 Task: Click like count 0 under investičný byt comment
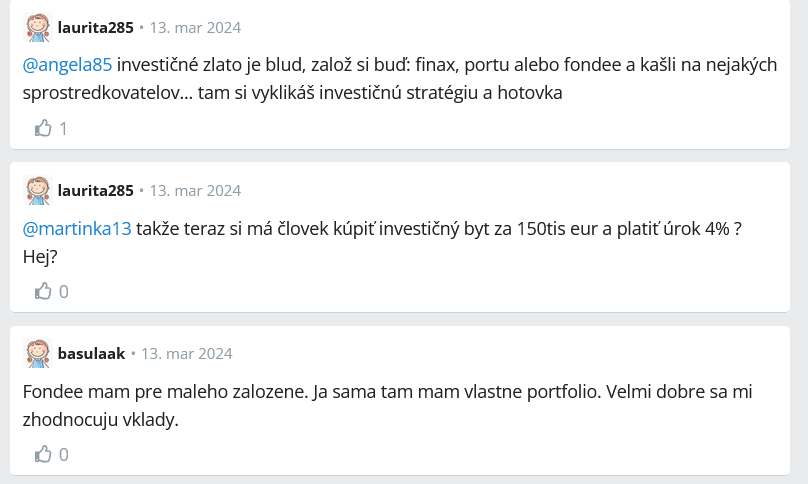coord(63,292)
